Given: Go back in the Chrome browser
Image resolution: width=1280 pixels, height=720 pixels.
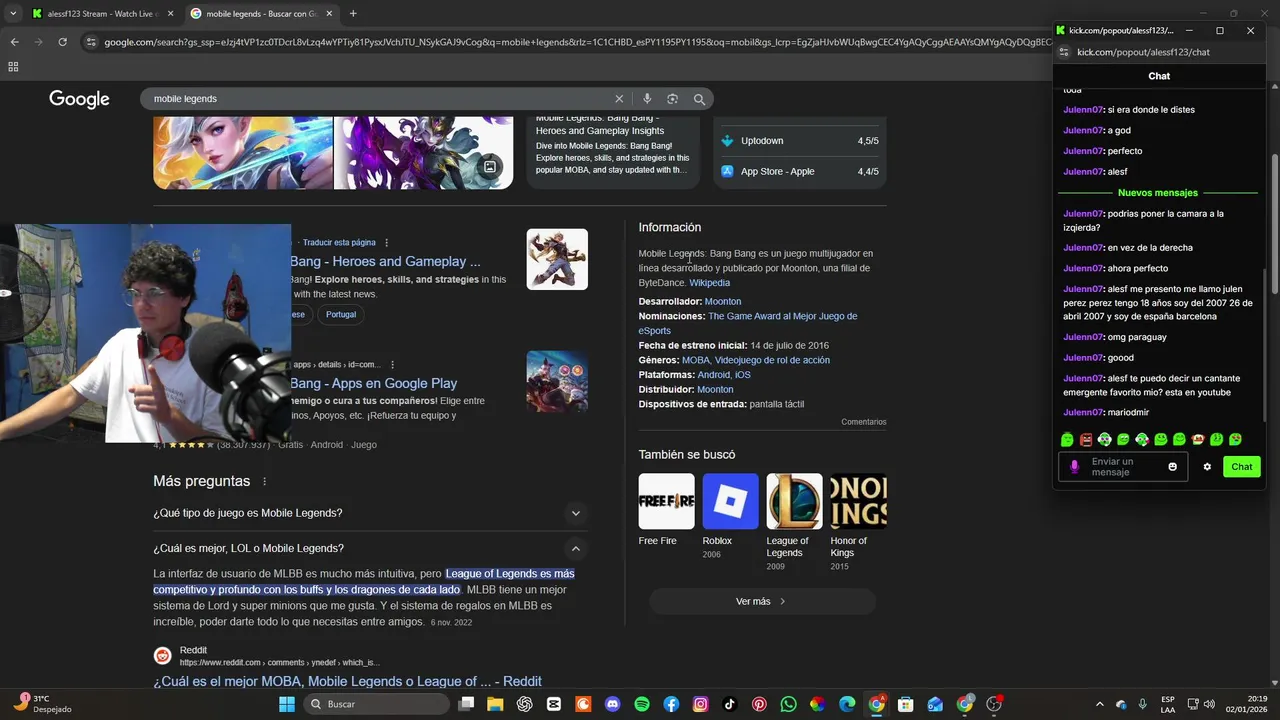Looking at the screenshot, I should [x=14, y=42].
